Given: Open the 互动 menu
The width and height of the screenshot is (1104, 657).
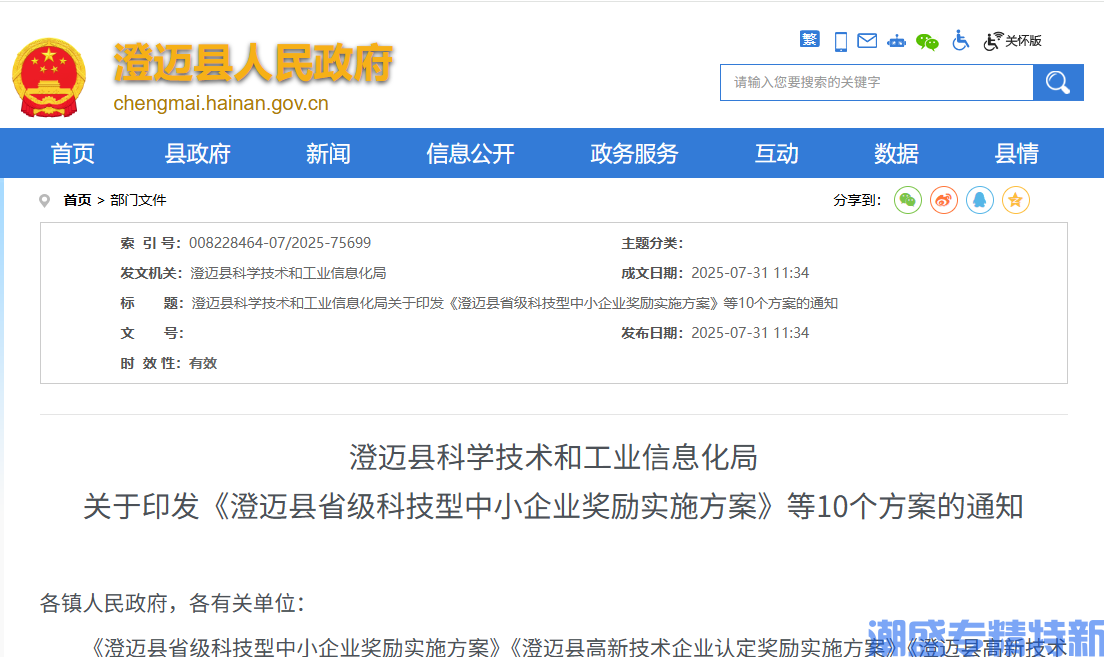Looking at the screenshot, I should click(776, 153).
